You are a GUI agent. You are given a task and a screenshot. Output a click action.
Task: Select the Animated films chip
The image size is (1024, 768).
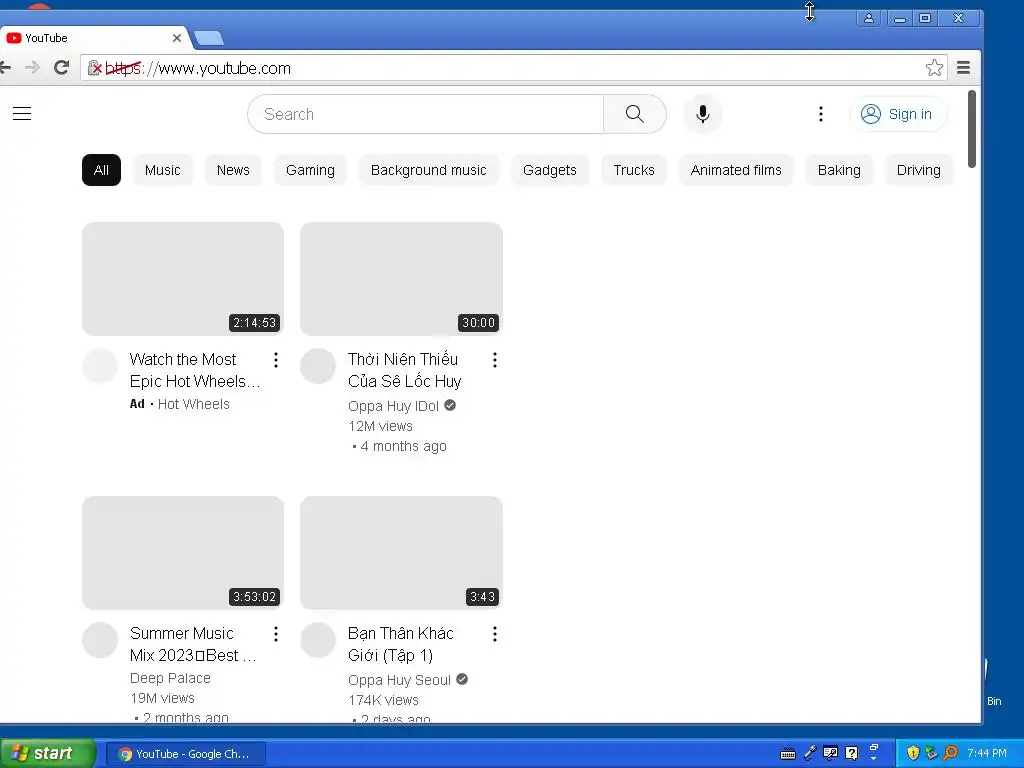736,170
